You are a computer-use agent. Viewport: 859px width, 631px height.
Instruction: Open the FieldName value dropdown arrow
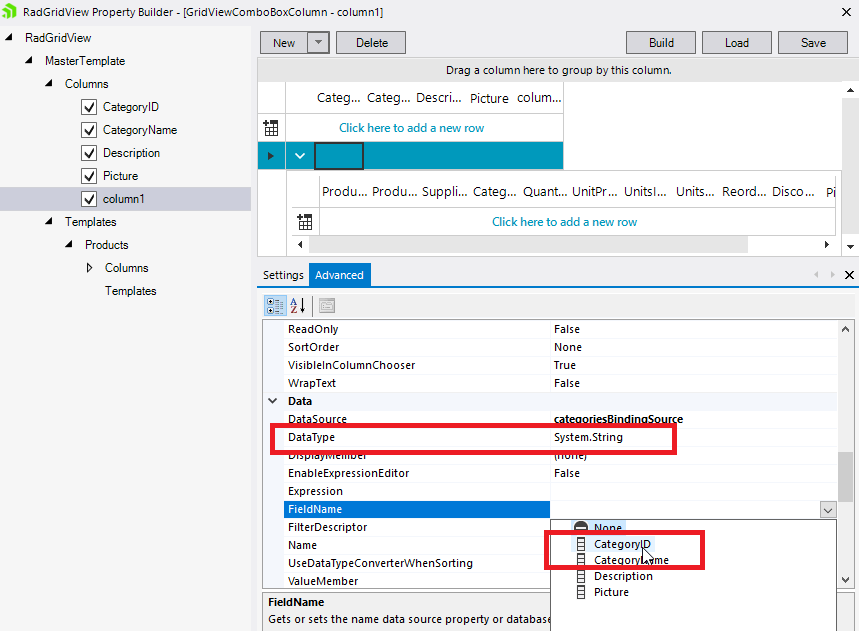point(828,509)
